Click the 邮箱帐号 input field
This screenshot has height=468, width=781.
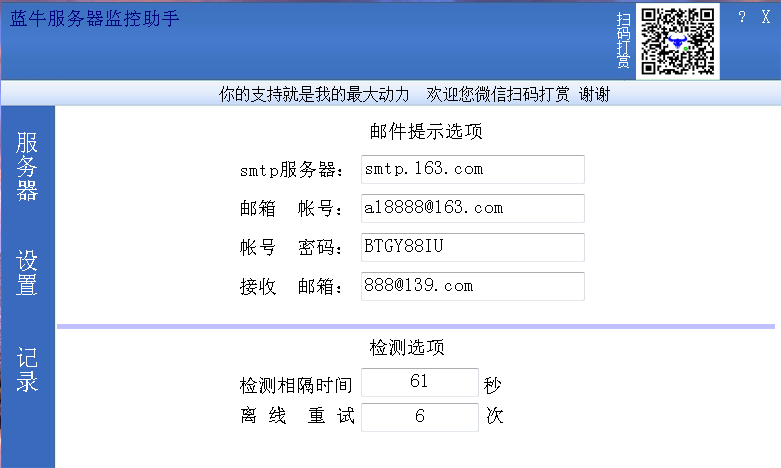click(x=473, y=208)
